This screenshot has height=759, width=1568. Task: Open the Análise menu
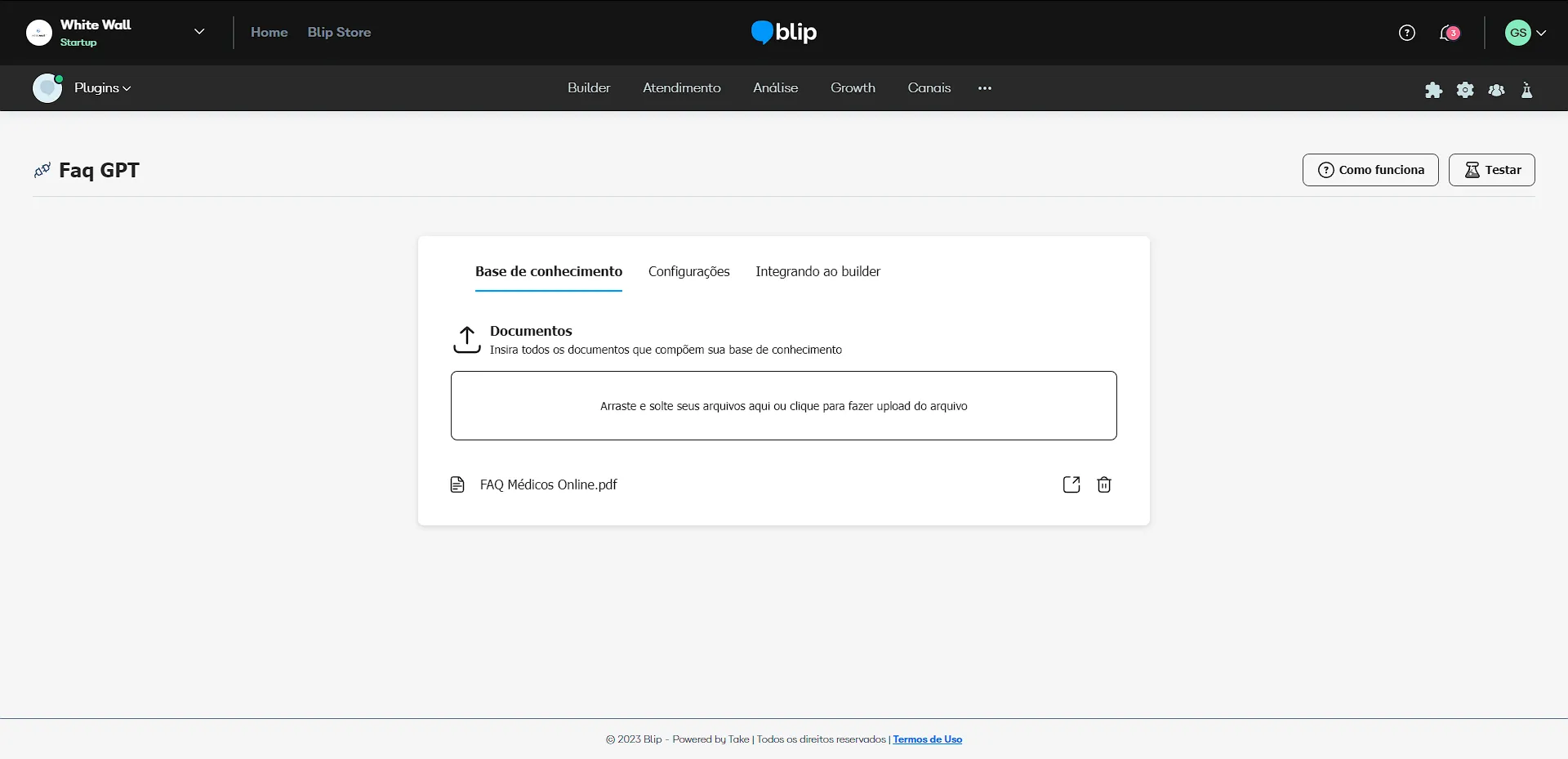(776, 88)
